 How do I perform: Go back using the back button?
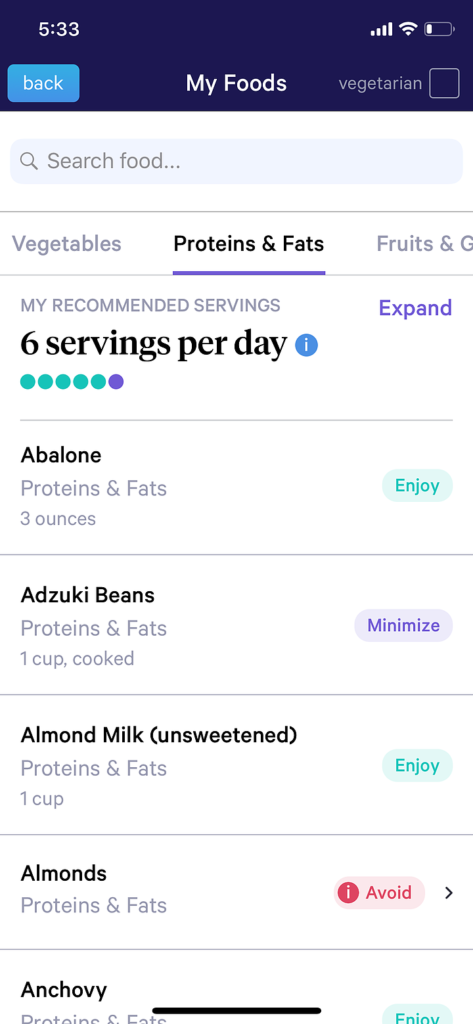tap(43, 83)
